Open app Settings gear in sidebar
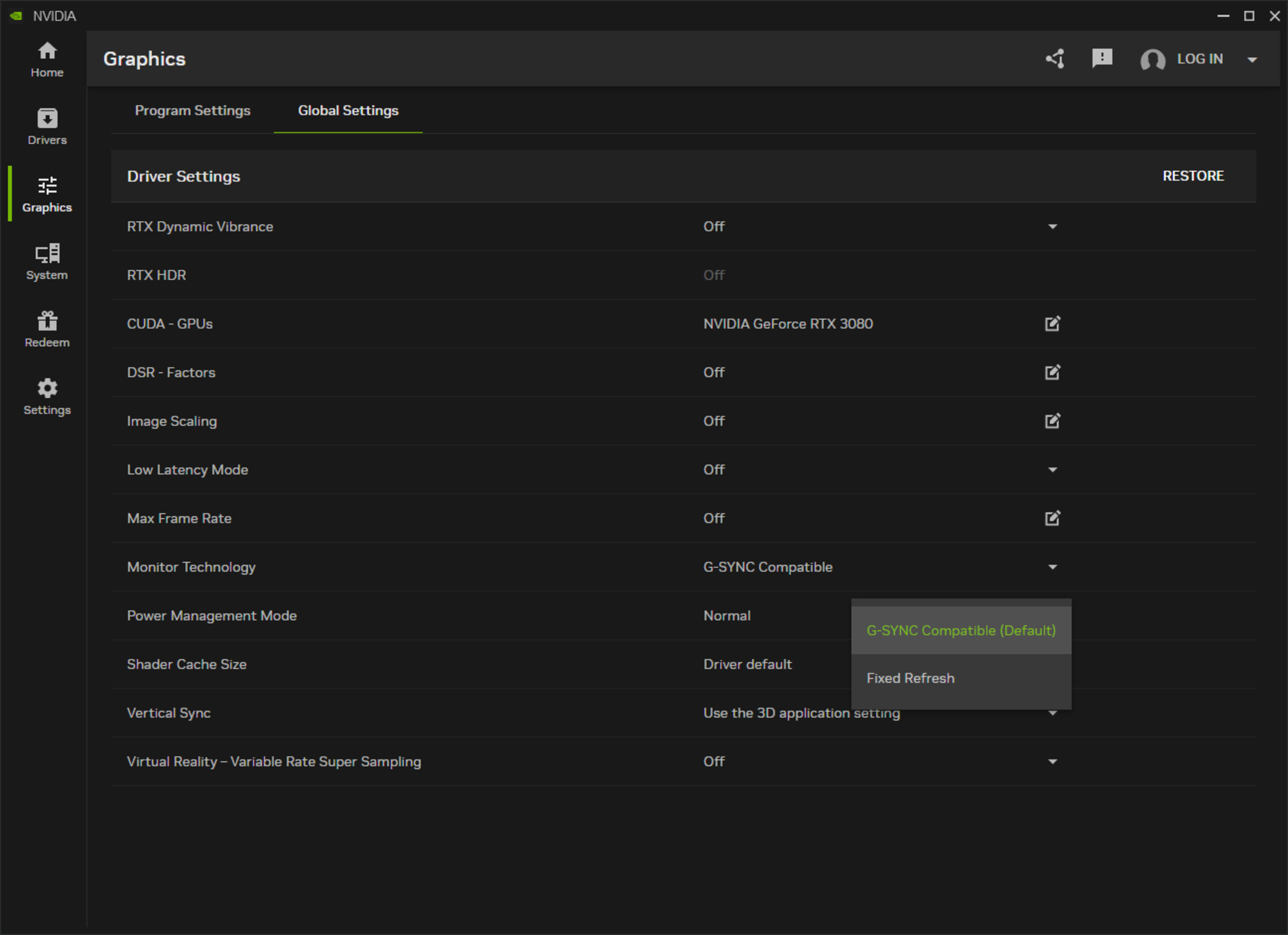This screenshot has height=935, width=1288. click(x=47, y=397)
